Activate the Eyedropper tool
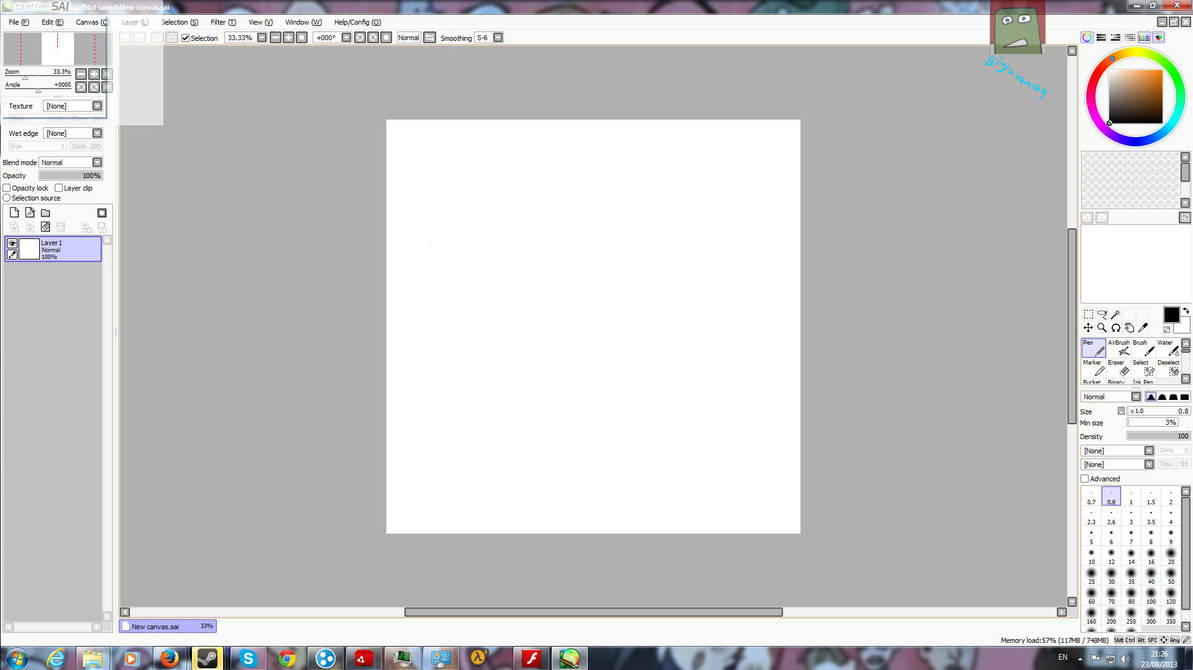The image size is (1193, 670). click(1143, 326)
